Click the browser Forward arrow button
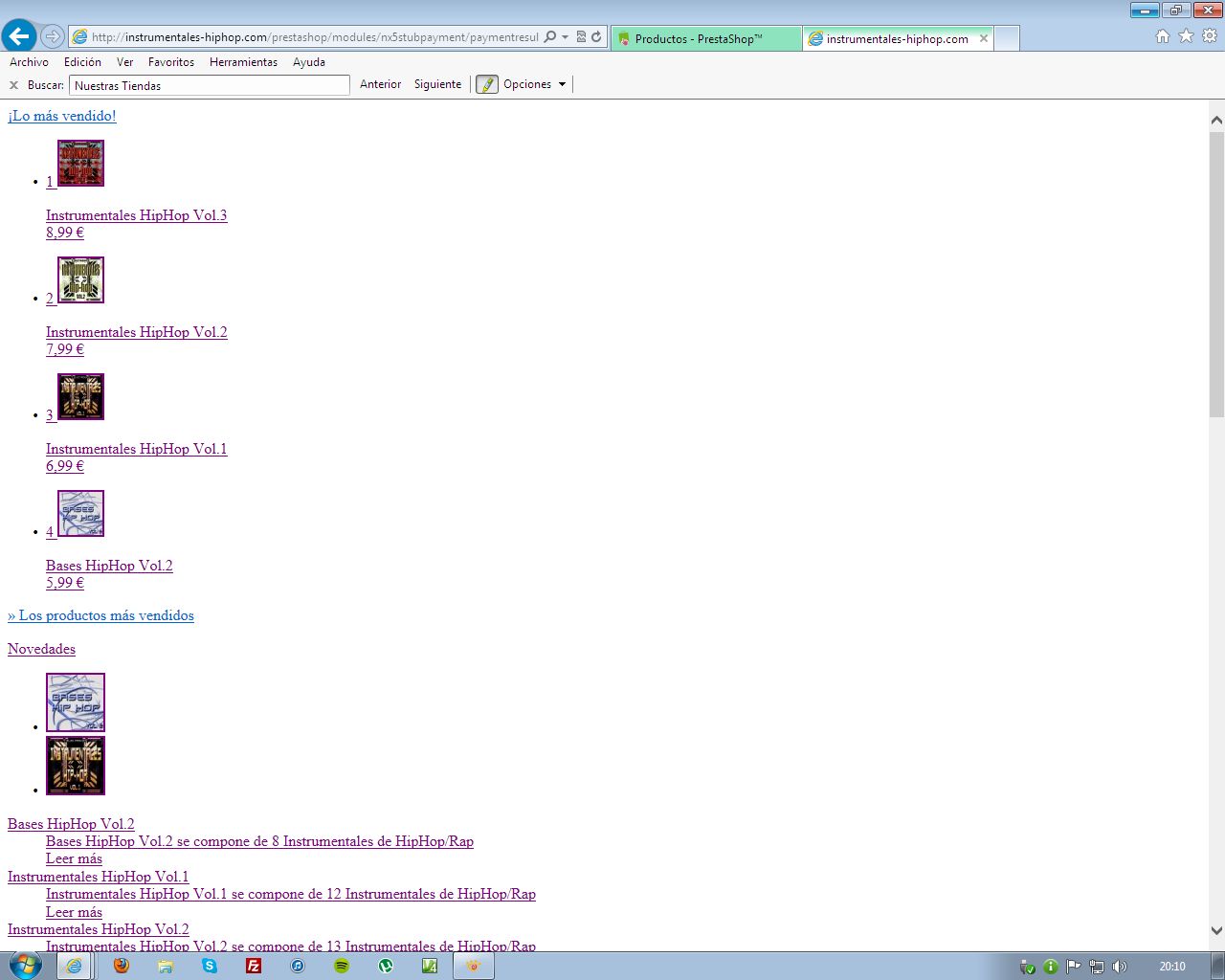1225x980 pixels. [x=53, y=37]
